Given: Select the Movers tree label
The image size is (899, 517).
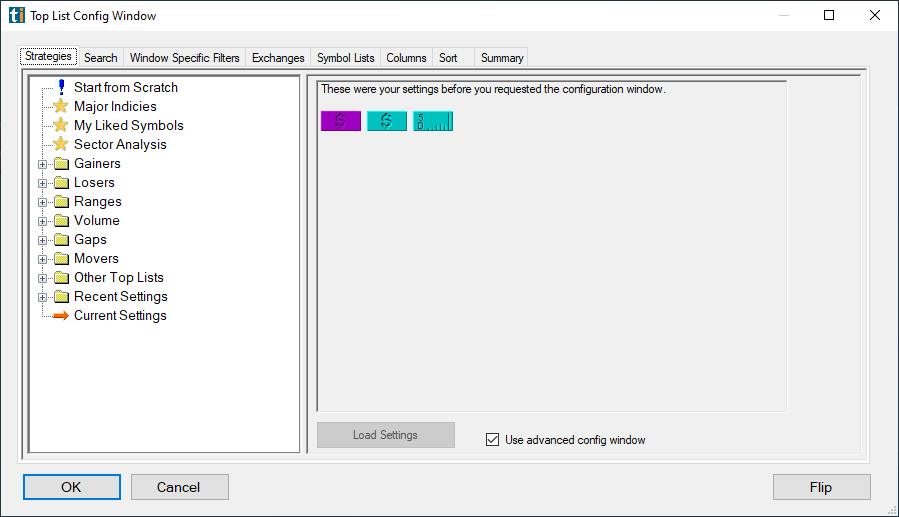Looking at the screenshot, I should click(96, 258).
